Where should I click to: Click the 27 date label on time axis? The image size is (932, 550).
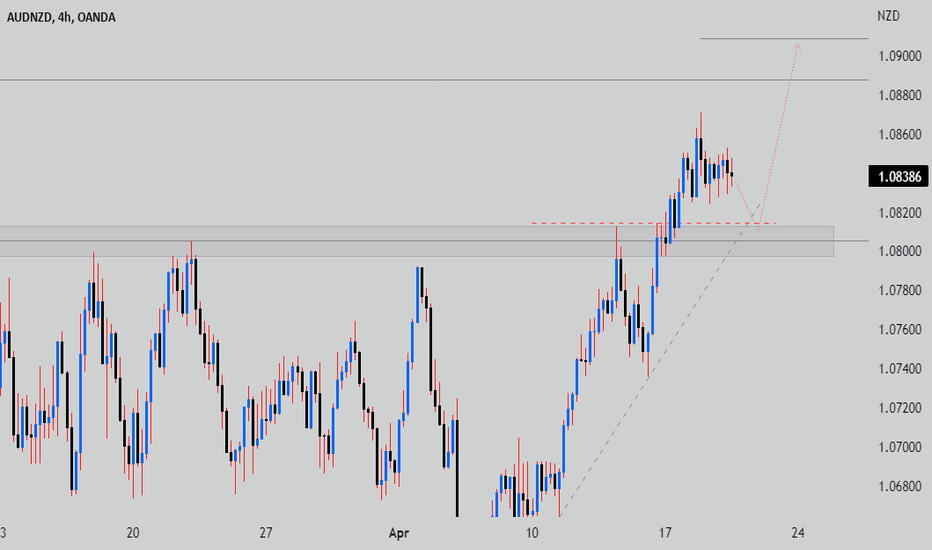coord(266,533)
